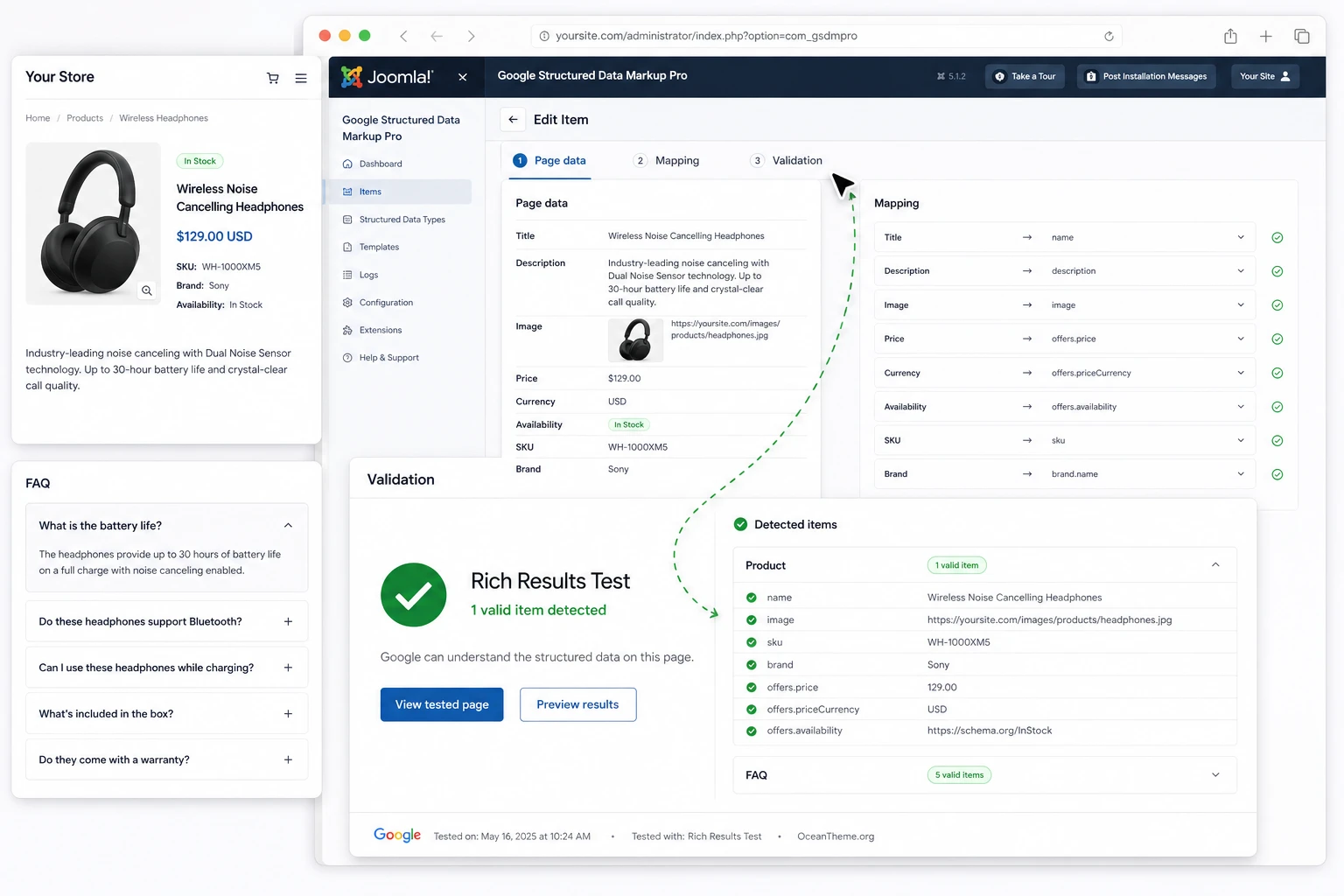Open Items in the sidebar

397,192
